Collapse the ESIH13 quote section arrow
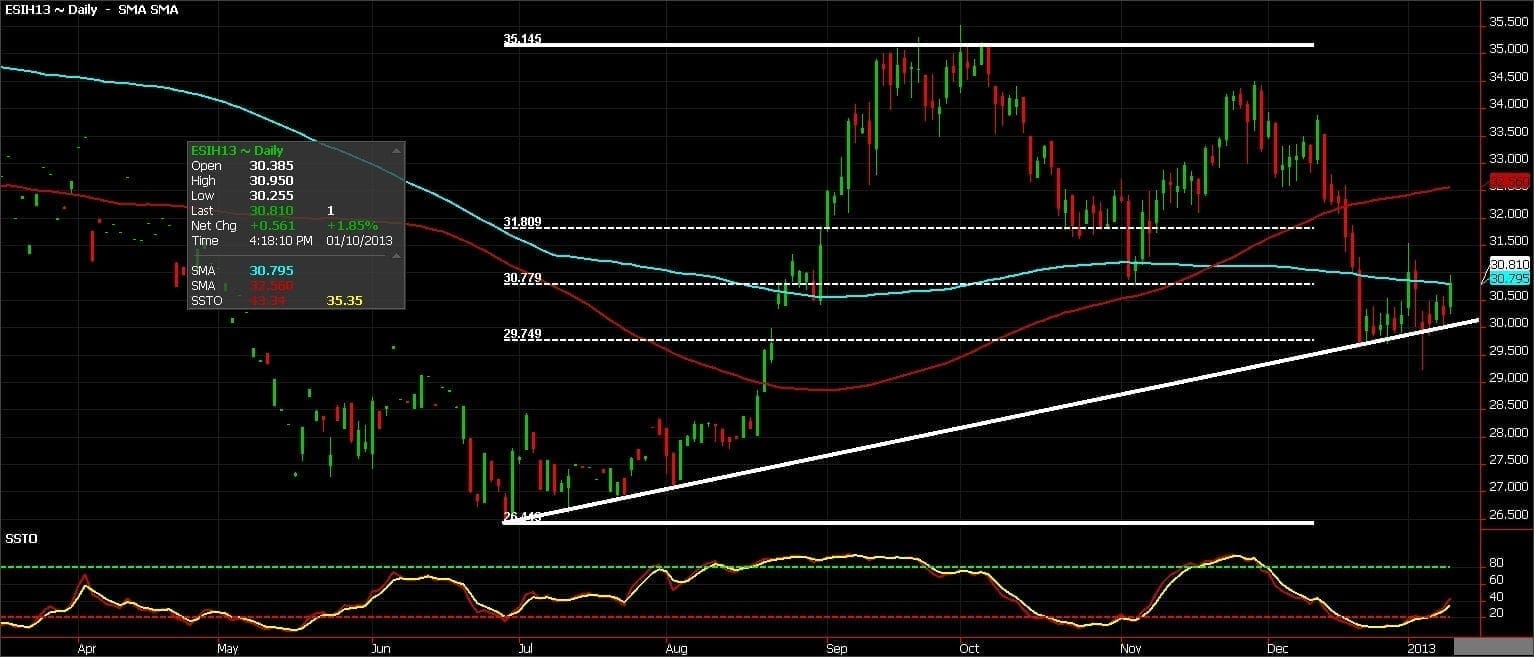 coord(396,150)
